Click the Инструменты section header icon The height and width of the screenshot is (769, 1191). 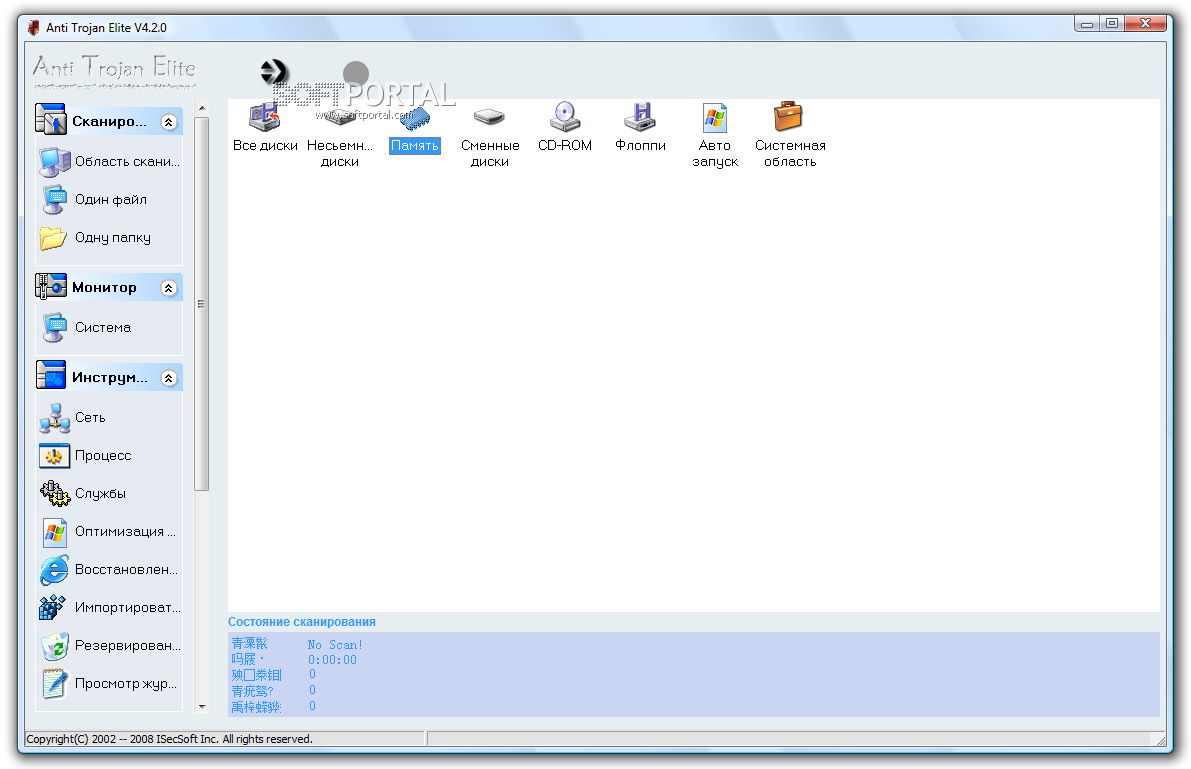pos(51,375)
